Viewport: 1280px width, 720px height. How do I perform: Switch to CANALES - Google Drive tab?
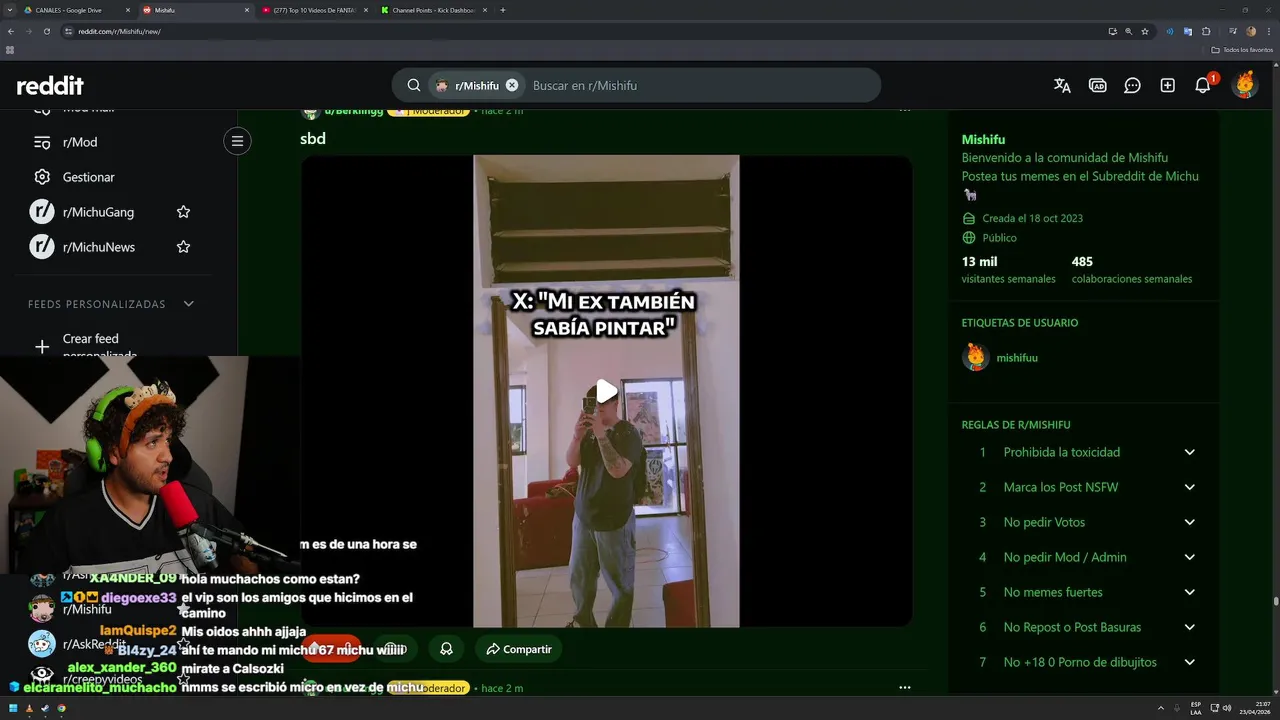click(x=76, y=10)
